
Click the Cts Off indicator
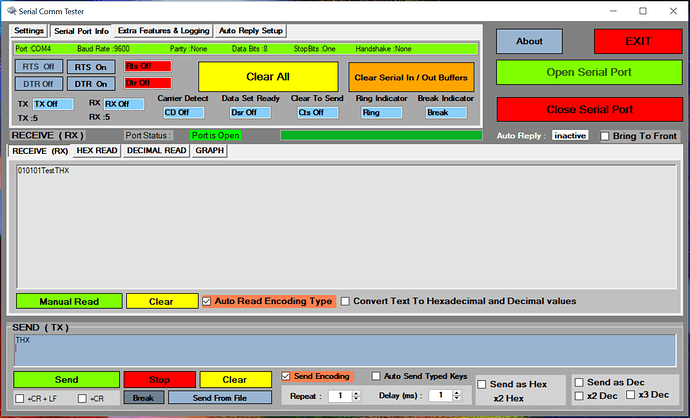[318, 113]
